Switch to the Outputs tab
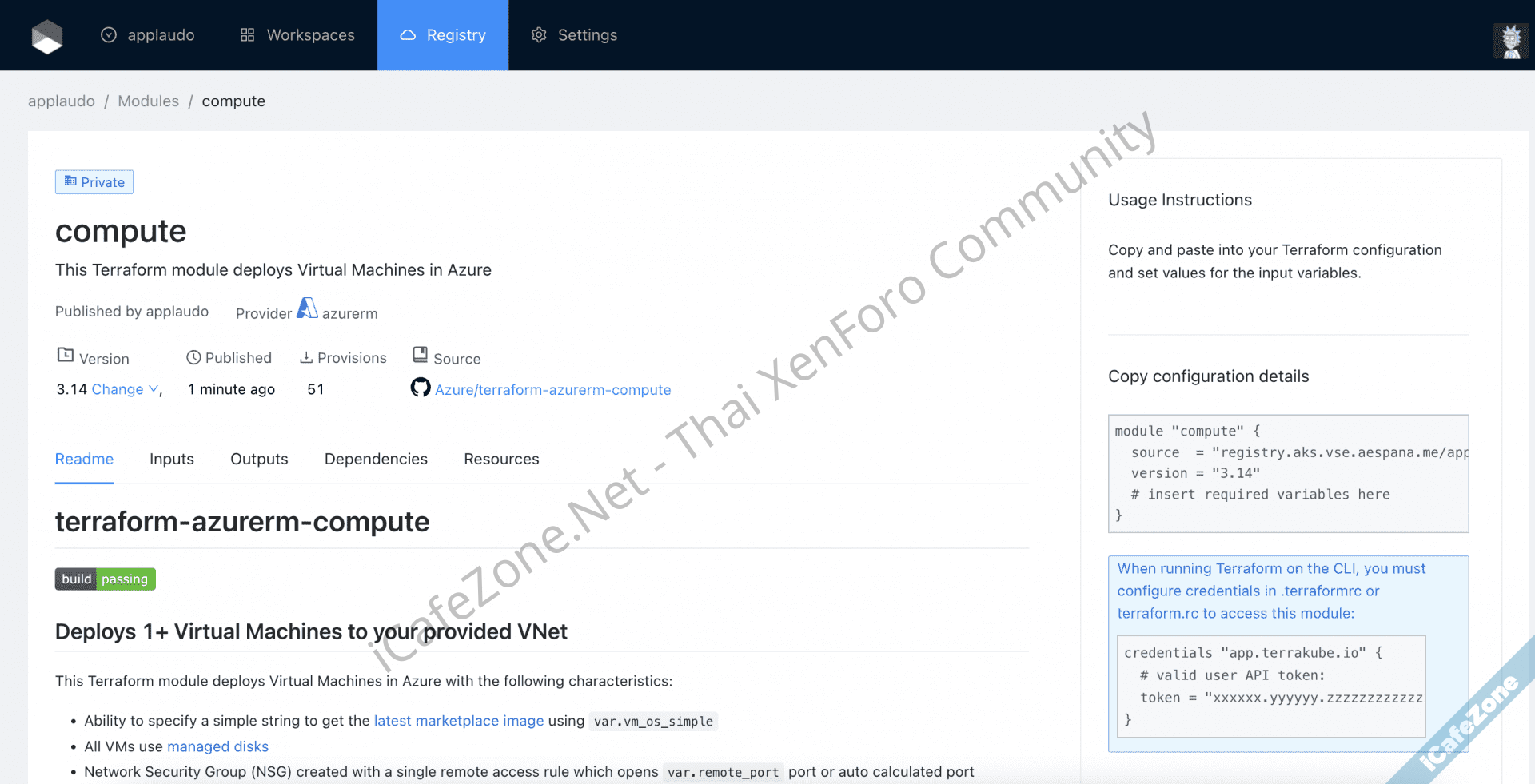The image size is (1535, 784). point(259,459)
